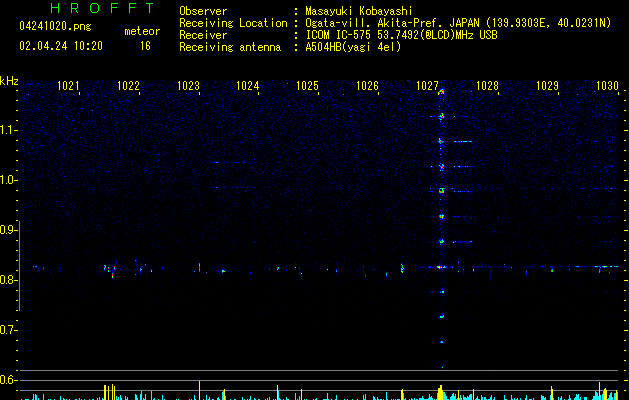This screenshot has width=629, height=400.
Task: Click the tall yellow power bar near 1023
Action: pyautogui.click(x=199, y=390)
